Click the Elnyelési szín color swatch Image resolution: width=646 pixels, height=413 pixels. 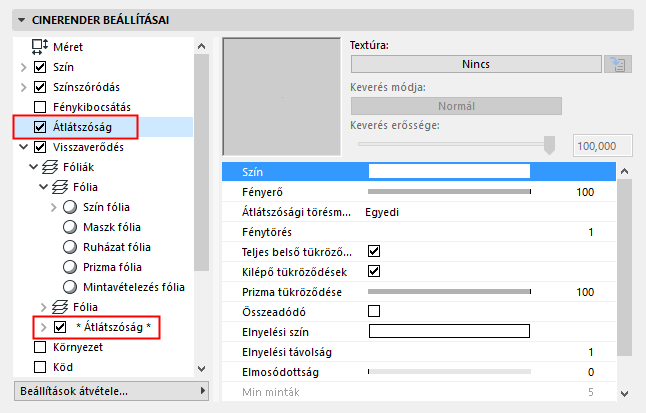[449, 331]
